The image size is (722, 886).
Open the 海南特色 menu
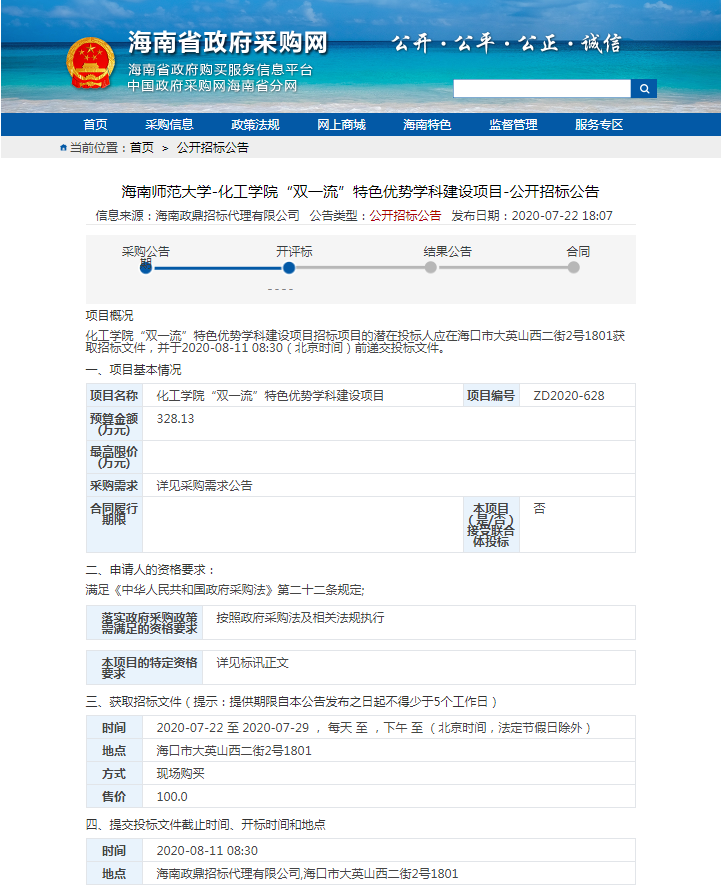427,124
